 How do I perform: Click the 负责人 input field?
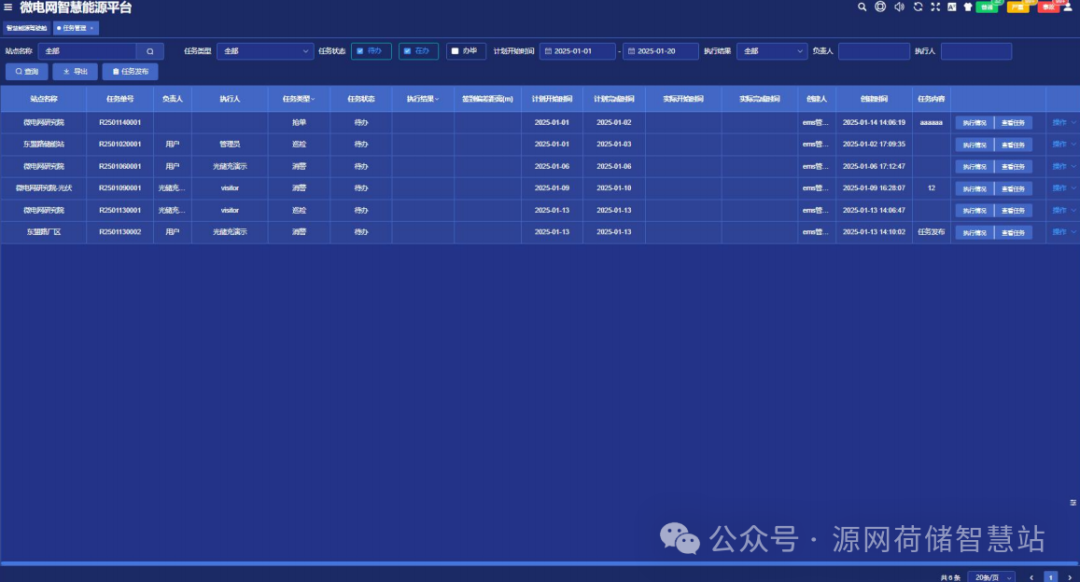coord(873,51)
